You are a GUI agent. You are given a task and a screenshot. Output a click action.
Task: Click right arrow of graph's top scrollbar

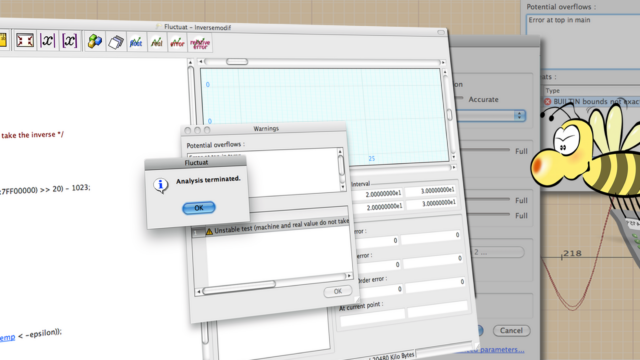(443, 62)
